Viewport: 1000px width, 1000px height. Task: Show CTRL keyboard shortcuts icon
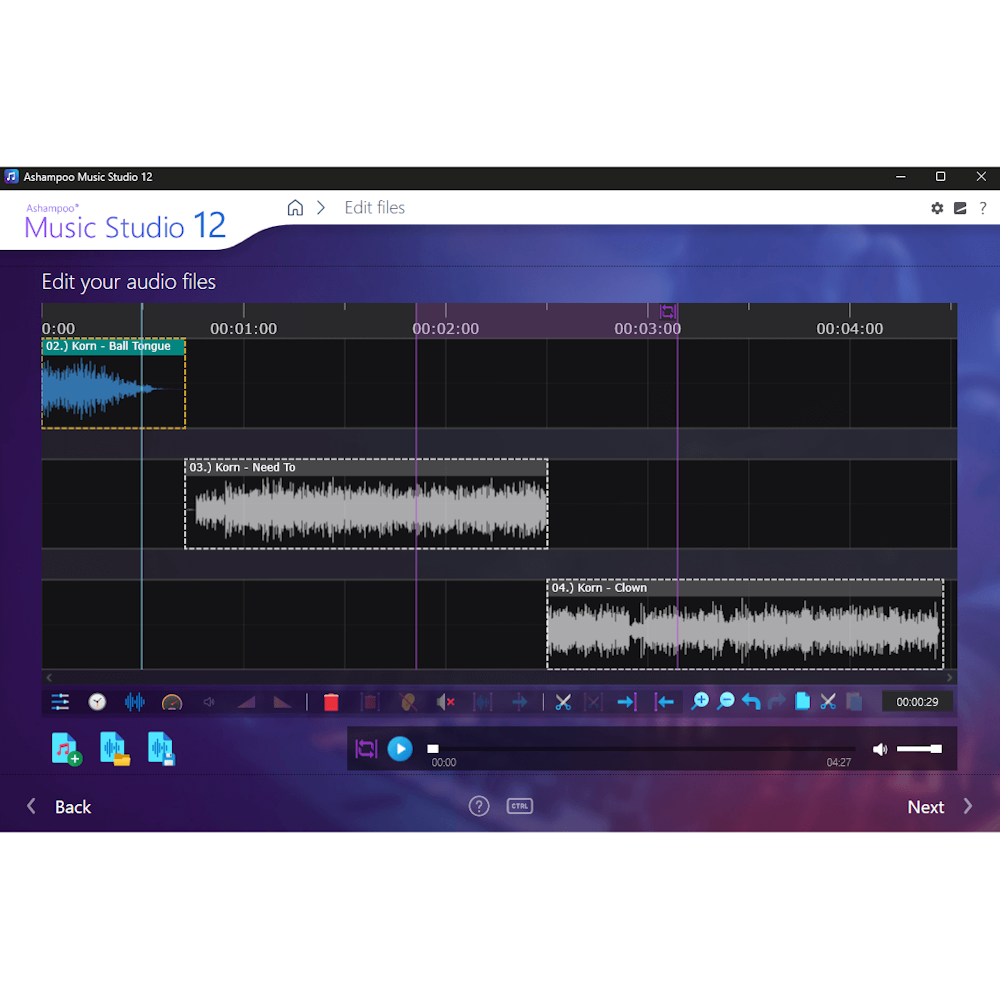(x=520, y=806)
